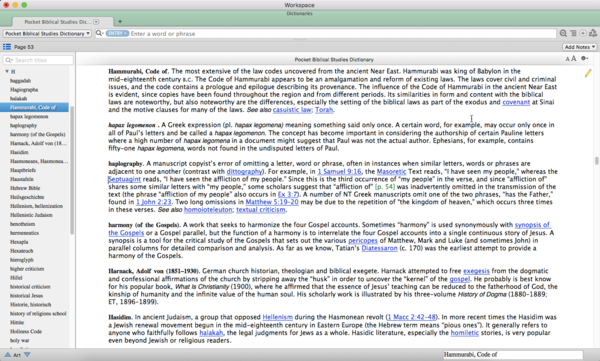Open the Septuagint link
Image resolution: width=600 pixels, height=361 pixels.
[x=125, y=179]
